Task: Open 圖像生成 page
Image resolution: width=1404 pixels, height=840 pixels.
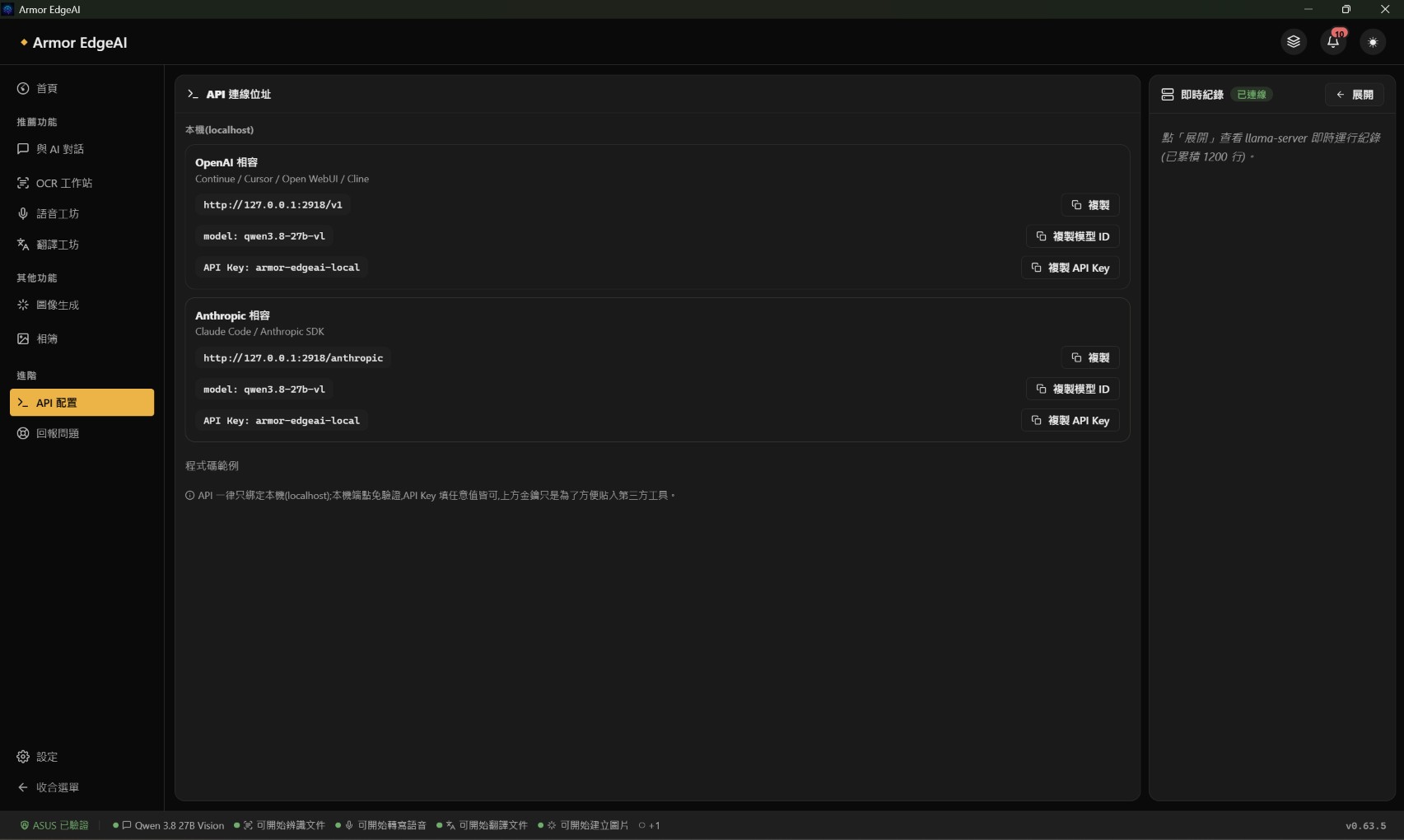Action: coord(82,305)
